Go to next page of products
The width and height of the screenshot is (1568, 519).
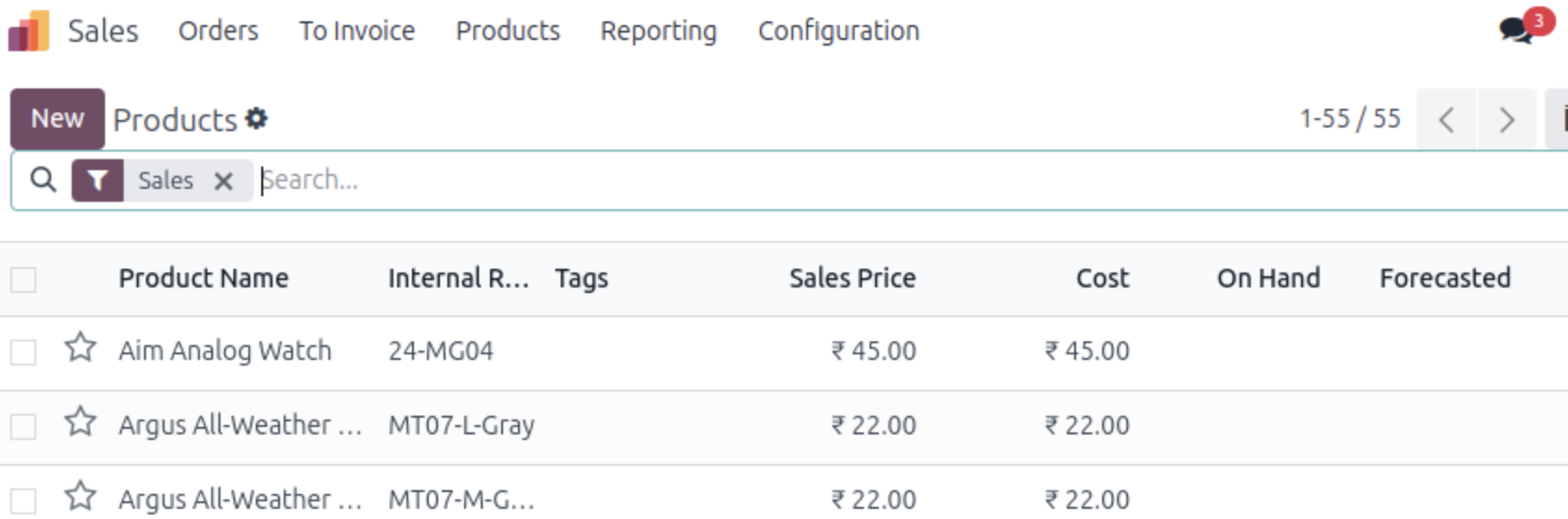click(1507, 119)
